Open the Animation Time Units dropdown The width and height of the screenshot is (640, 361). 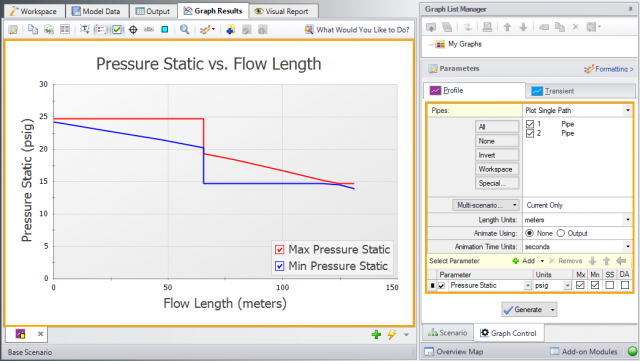click(628, 247)
